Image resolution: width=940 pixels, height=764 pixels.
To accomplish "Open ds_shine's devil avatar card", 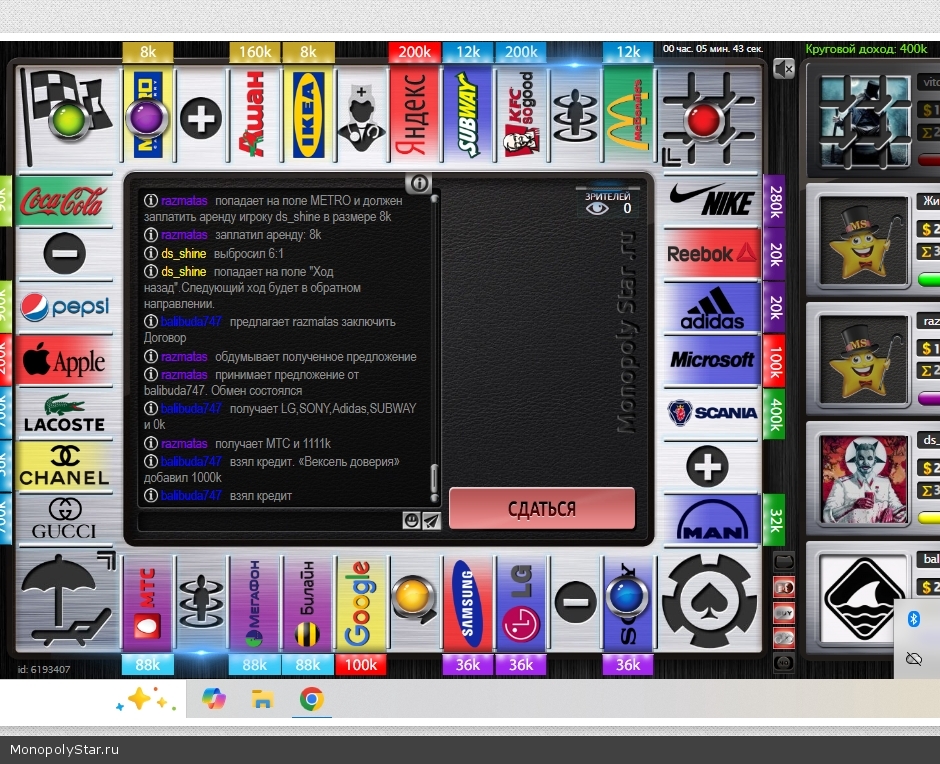I will pos(863,479).
